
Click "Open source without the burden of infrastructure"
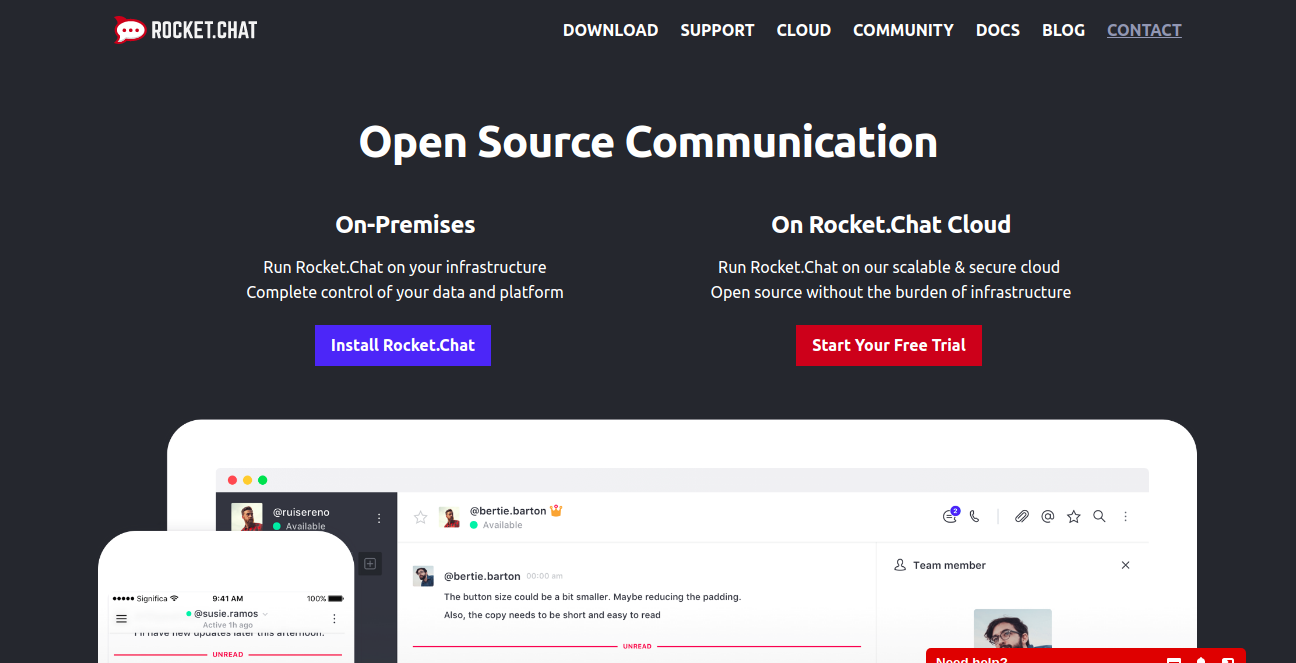click(891, 292)
